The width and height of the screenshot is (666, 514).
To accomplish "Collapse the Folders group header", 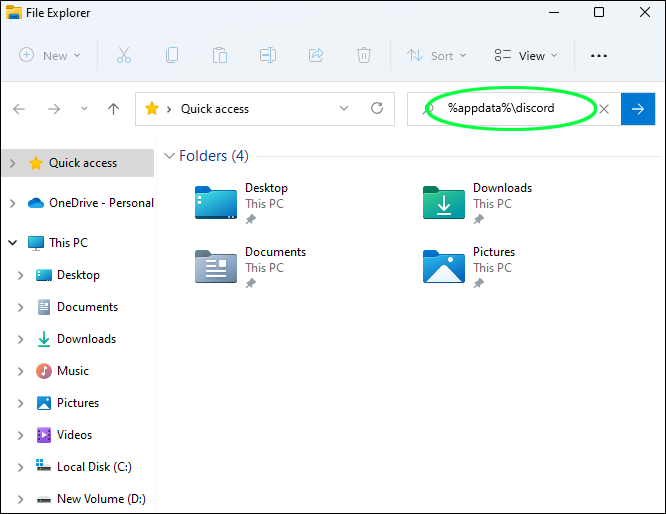I will (x=170, y=156).
